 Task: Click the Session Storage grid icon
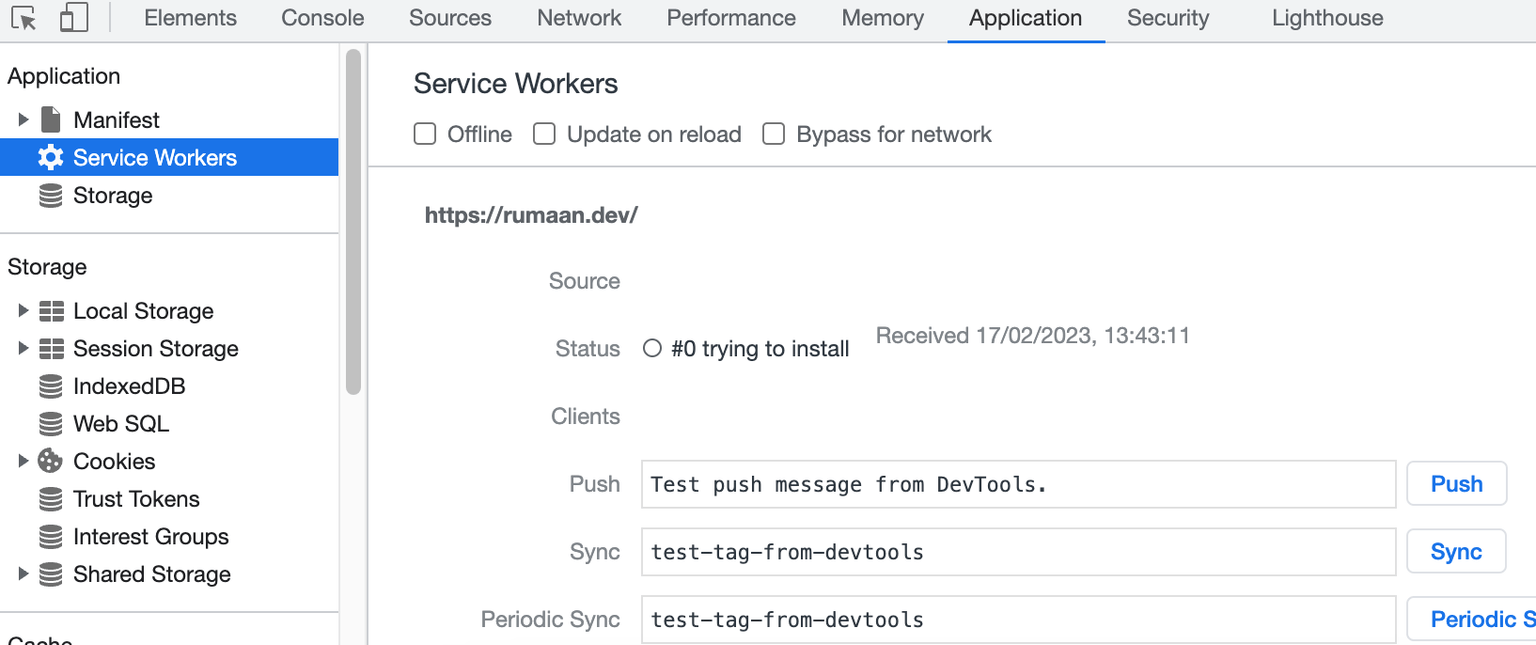51,349
